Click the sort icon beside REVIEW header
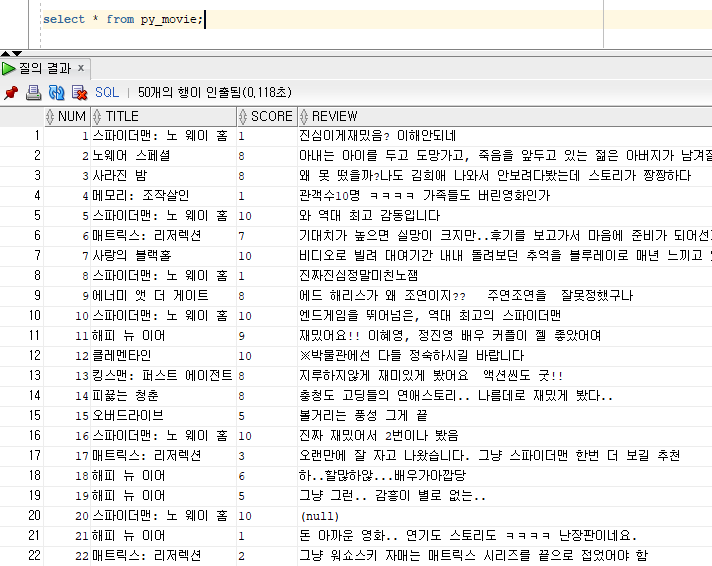The image size is (712, 566). [x=304, y=117]
